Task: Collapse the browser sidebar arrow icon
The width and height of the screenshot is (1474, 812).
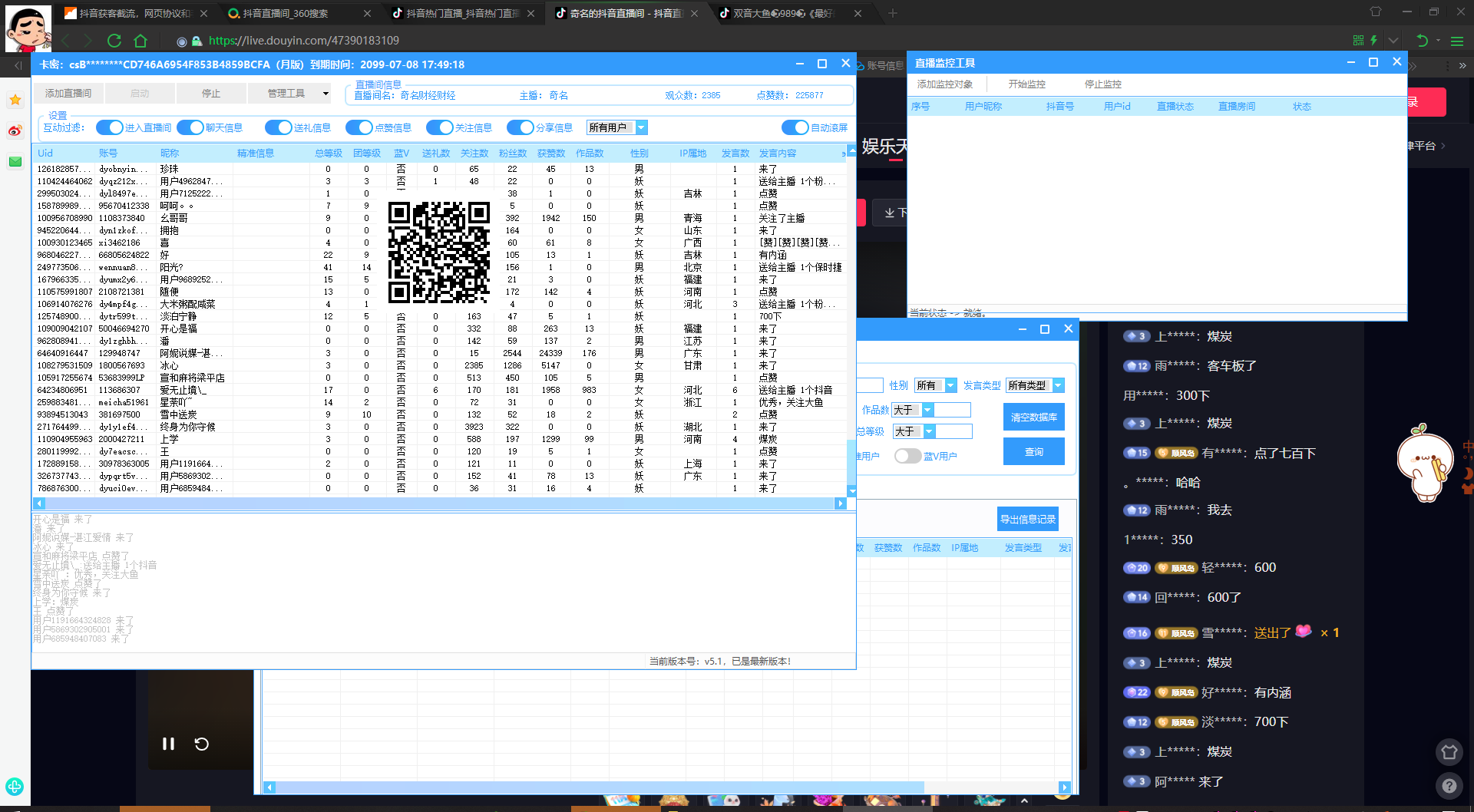Action: (x=18, y=66)
